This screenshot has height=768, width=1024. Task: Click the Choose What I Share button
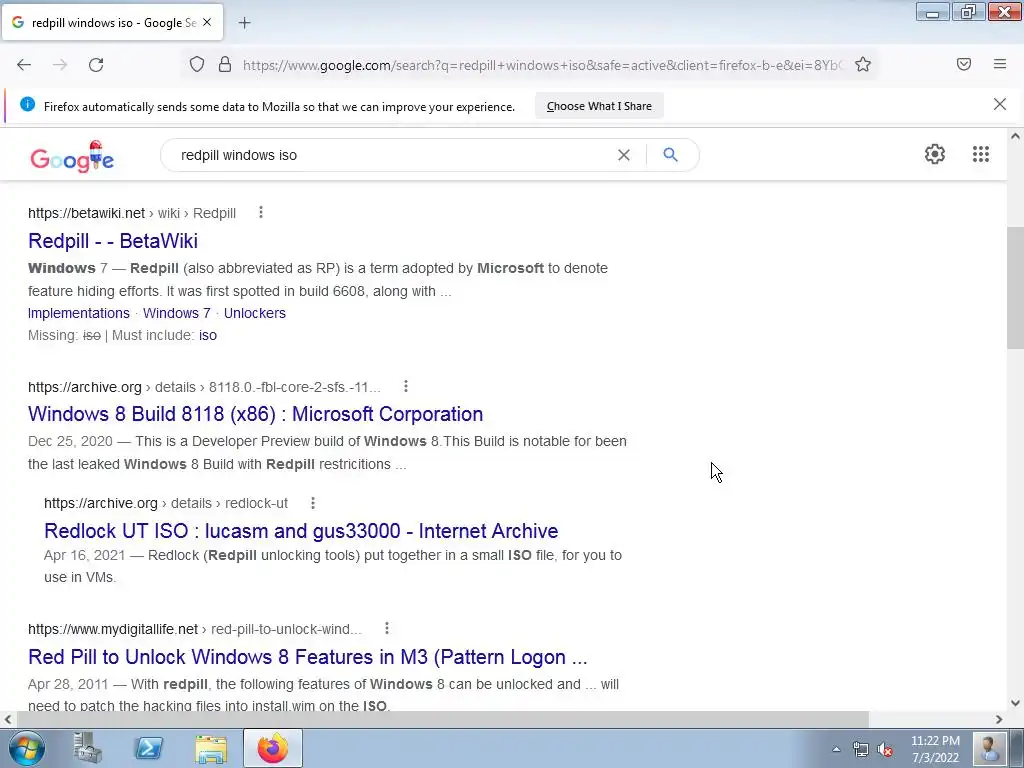click(600, 106)
